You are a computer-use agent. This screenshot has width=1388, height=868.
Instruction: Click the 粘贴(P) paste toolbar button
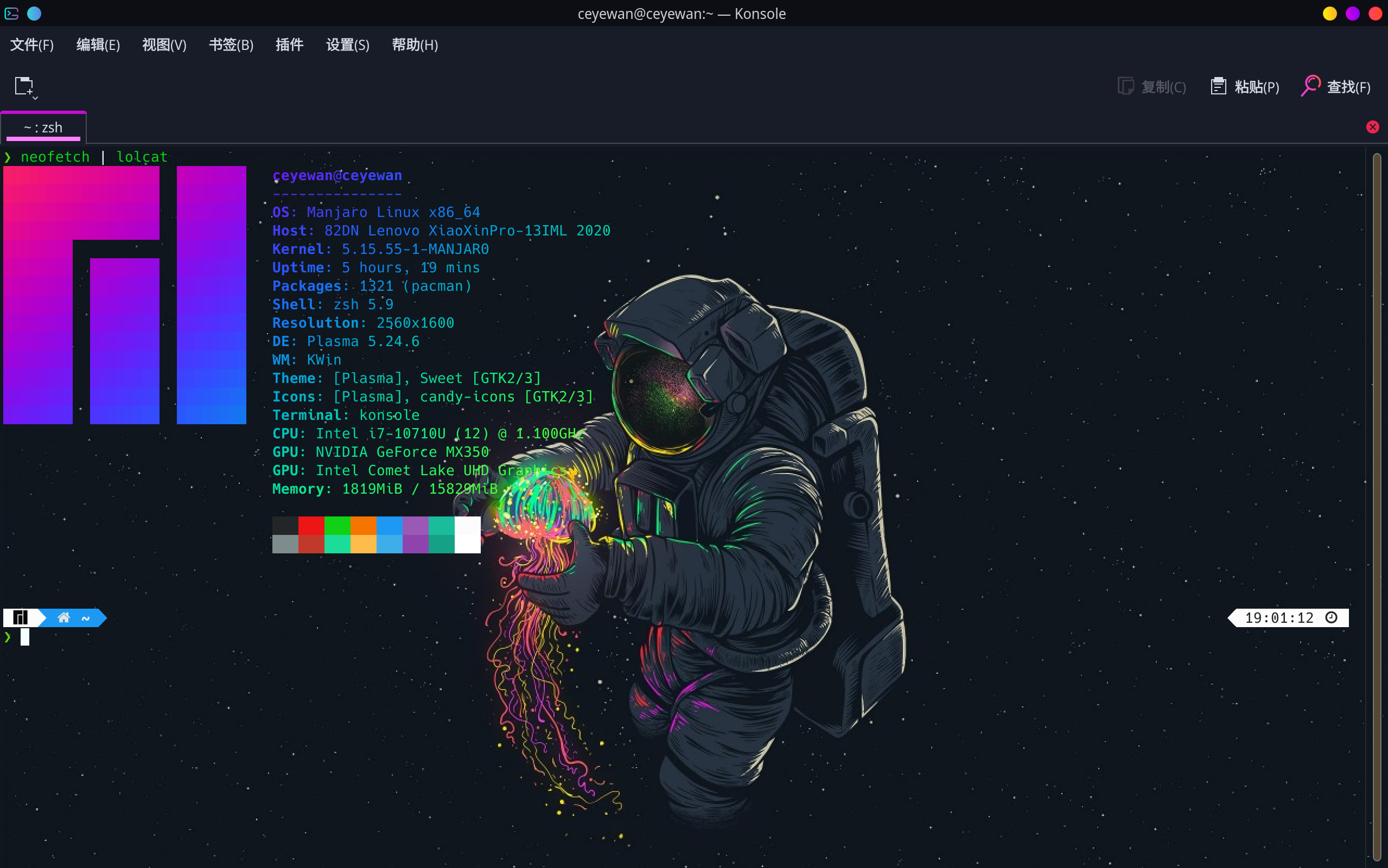click(1245, 87)
